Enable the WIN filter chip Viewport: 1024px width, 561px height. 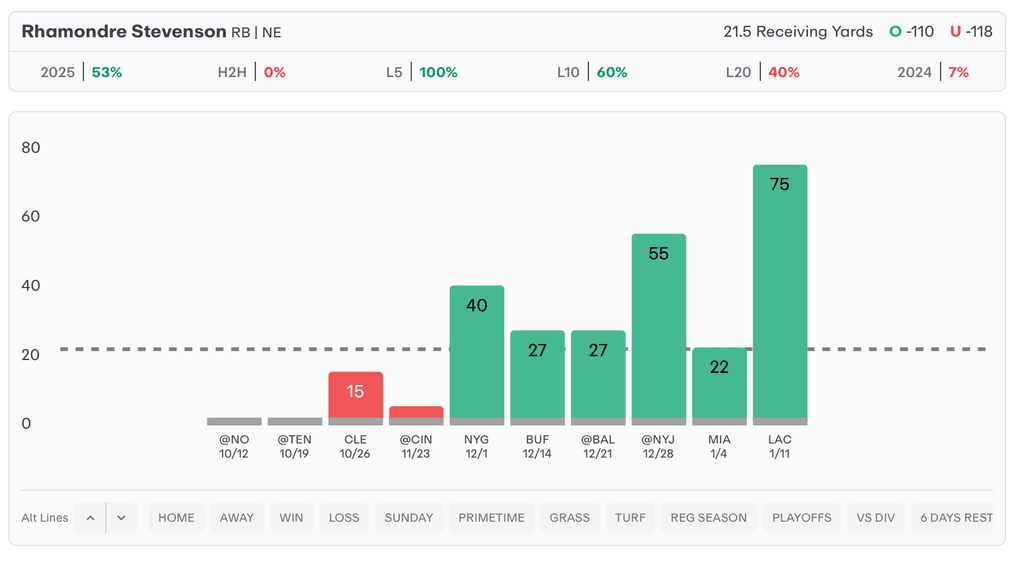click(x=291, y=518)
